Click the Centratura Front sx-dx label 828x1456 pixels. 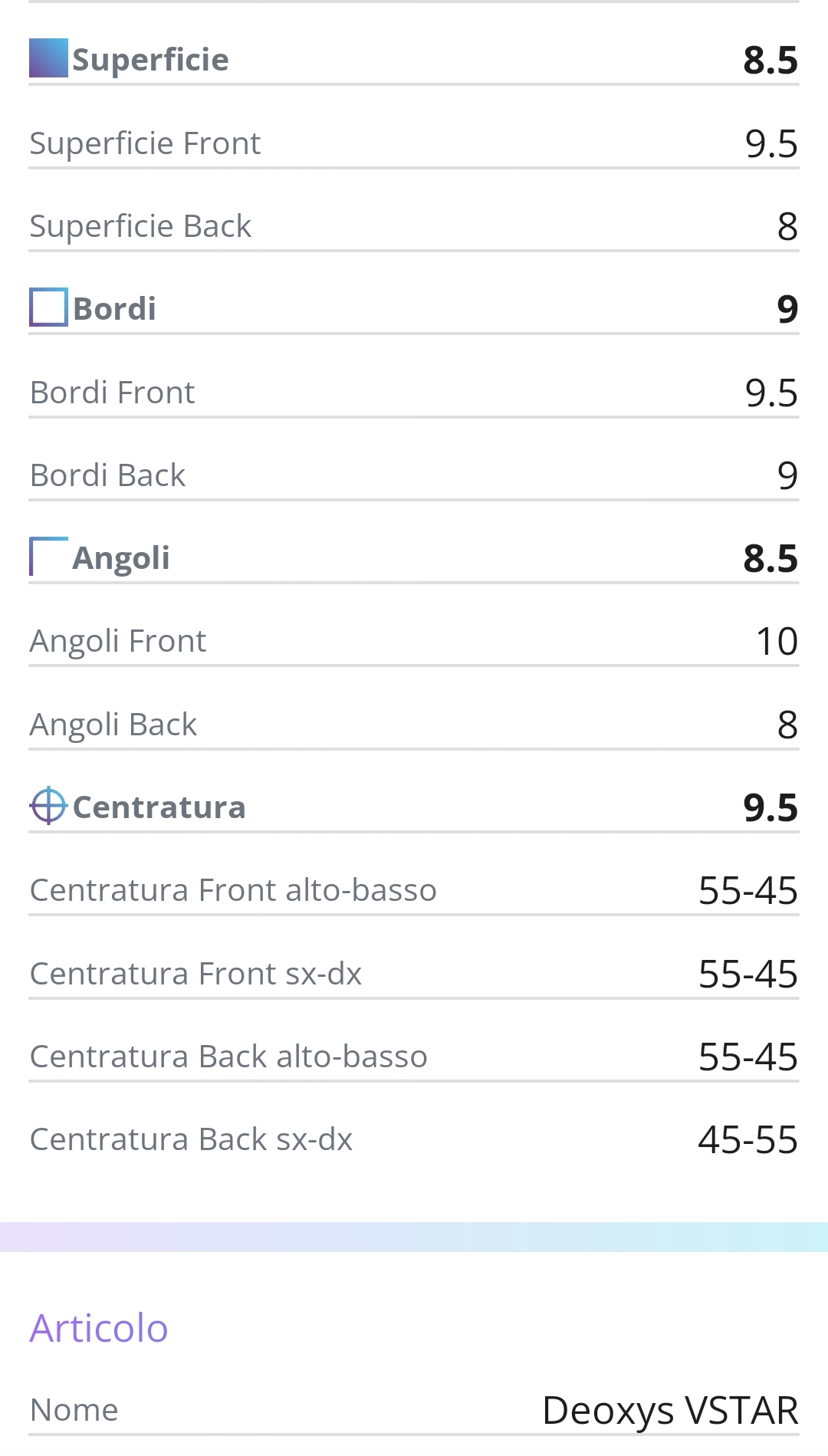[195, 974]
